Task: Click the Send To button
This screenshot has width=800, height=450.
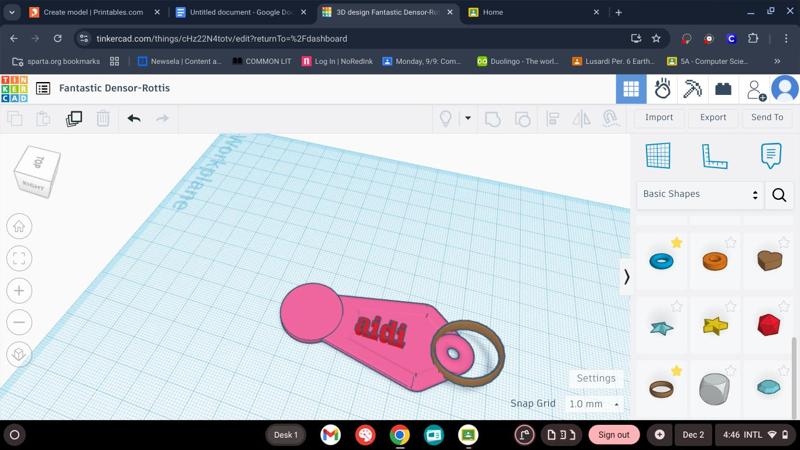Action: pos(767,117)
